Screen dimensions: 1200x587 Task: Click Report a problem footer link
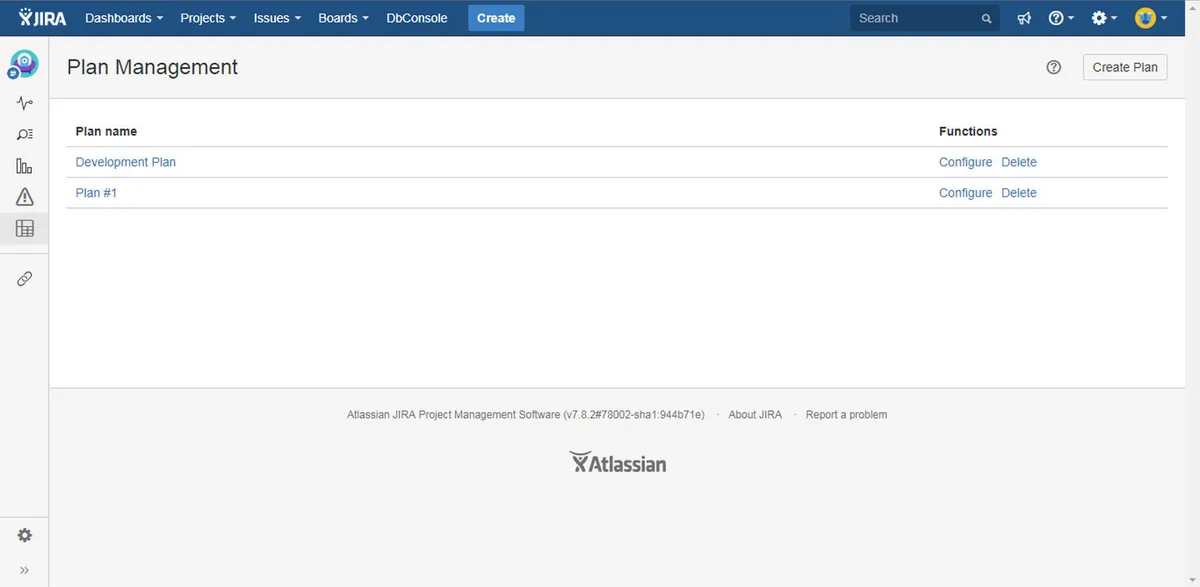846,414
